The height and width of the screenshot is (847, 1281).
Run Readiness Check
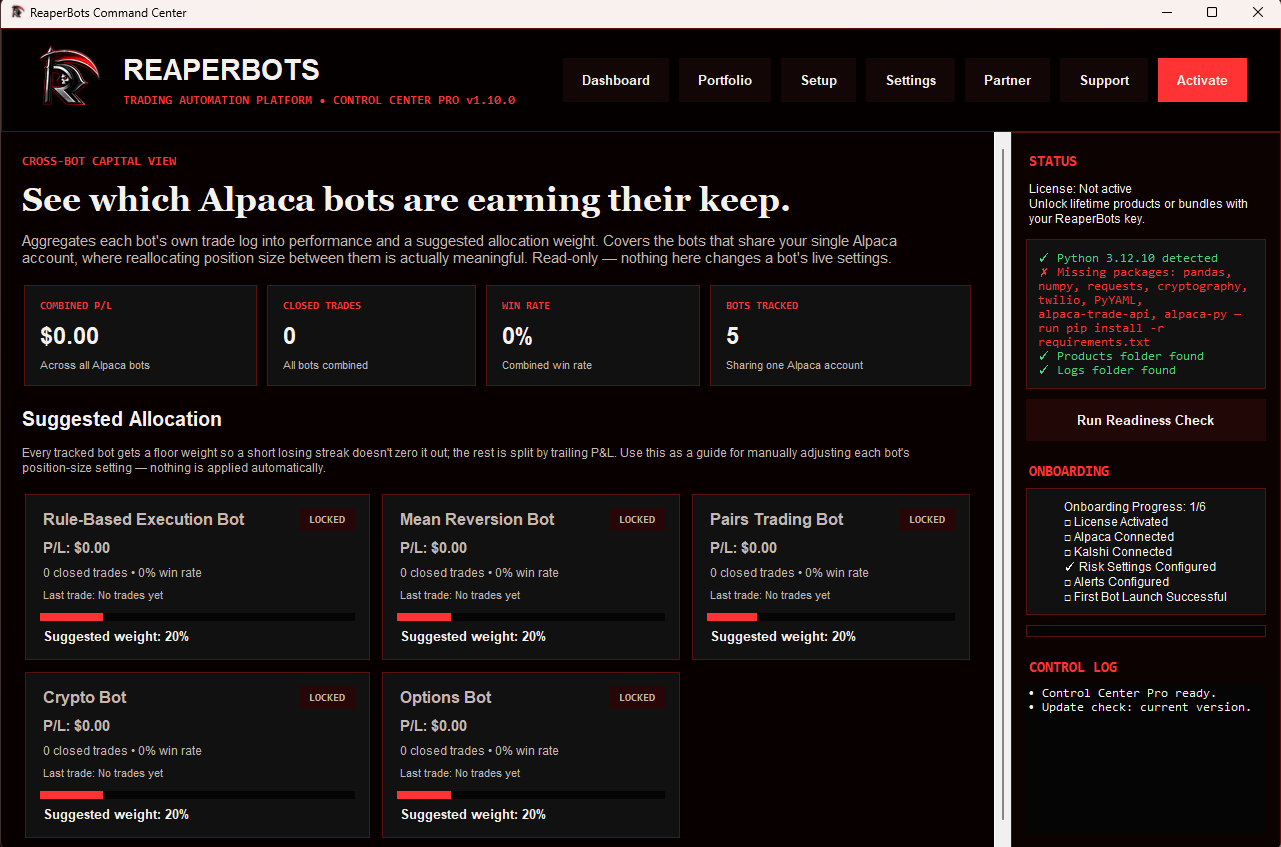coord(1145,420)
